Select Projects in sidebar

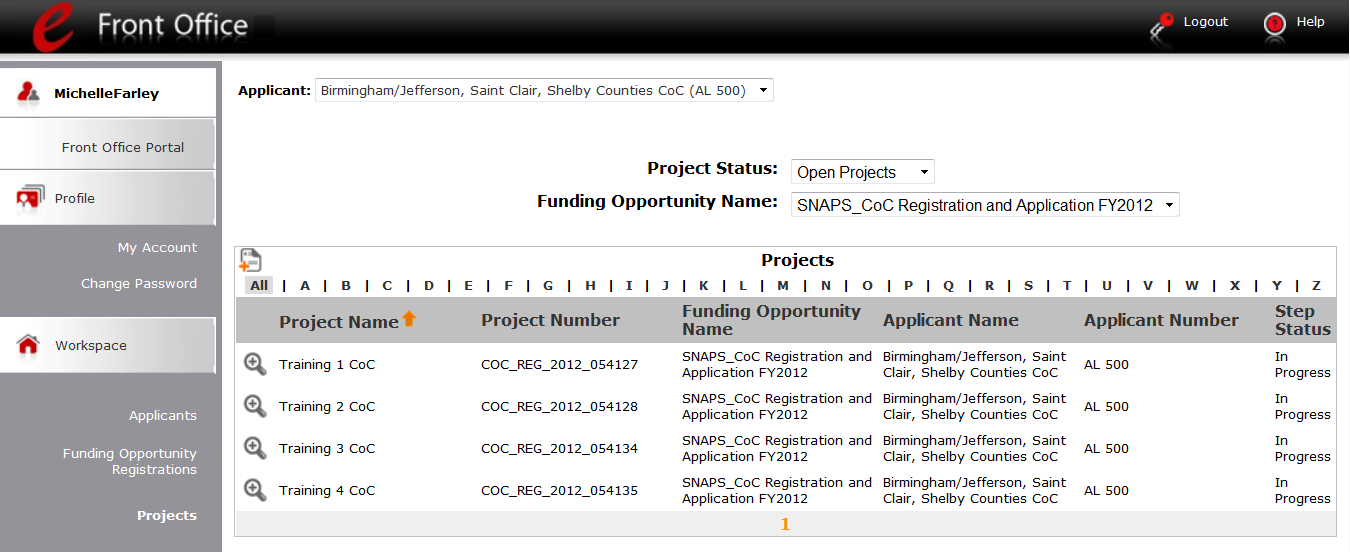point(167,515)
